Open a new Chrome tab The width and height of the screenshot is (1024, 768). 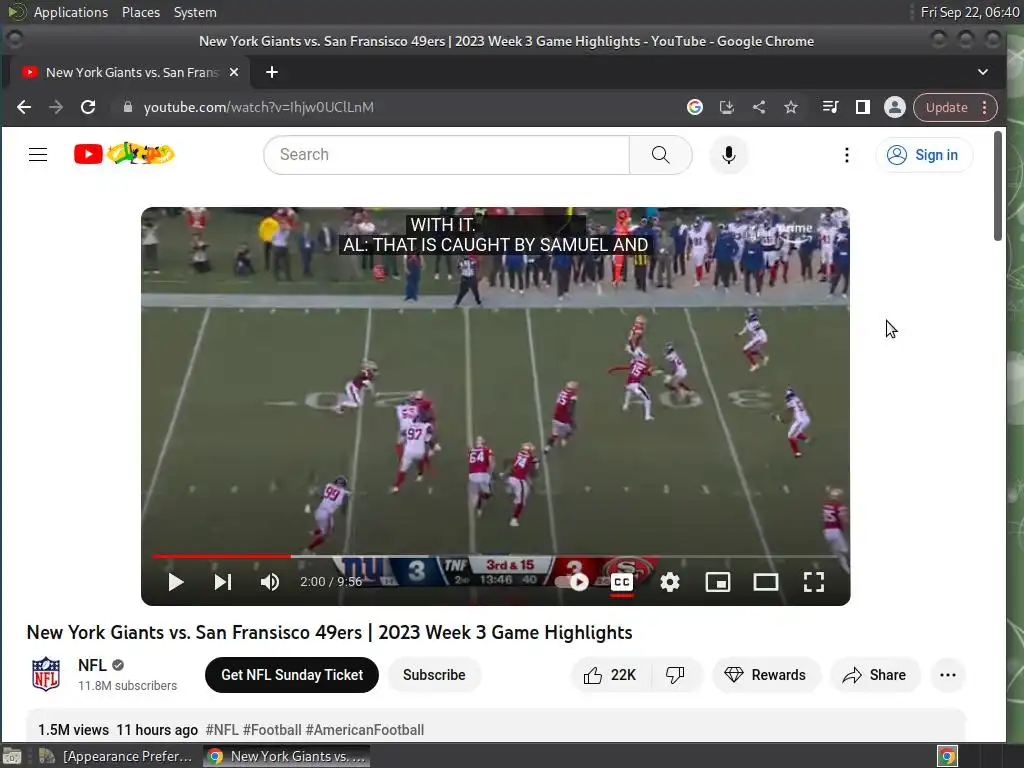tap(272, 72)
